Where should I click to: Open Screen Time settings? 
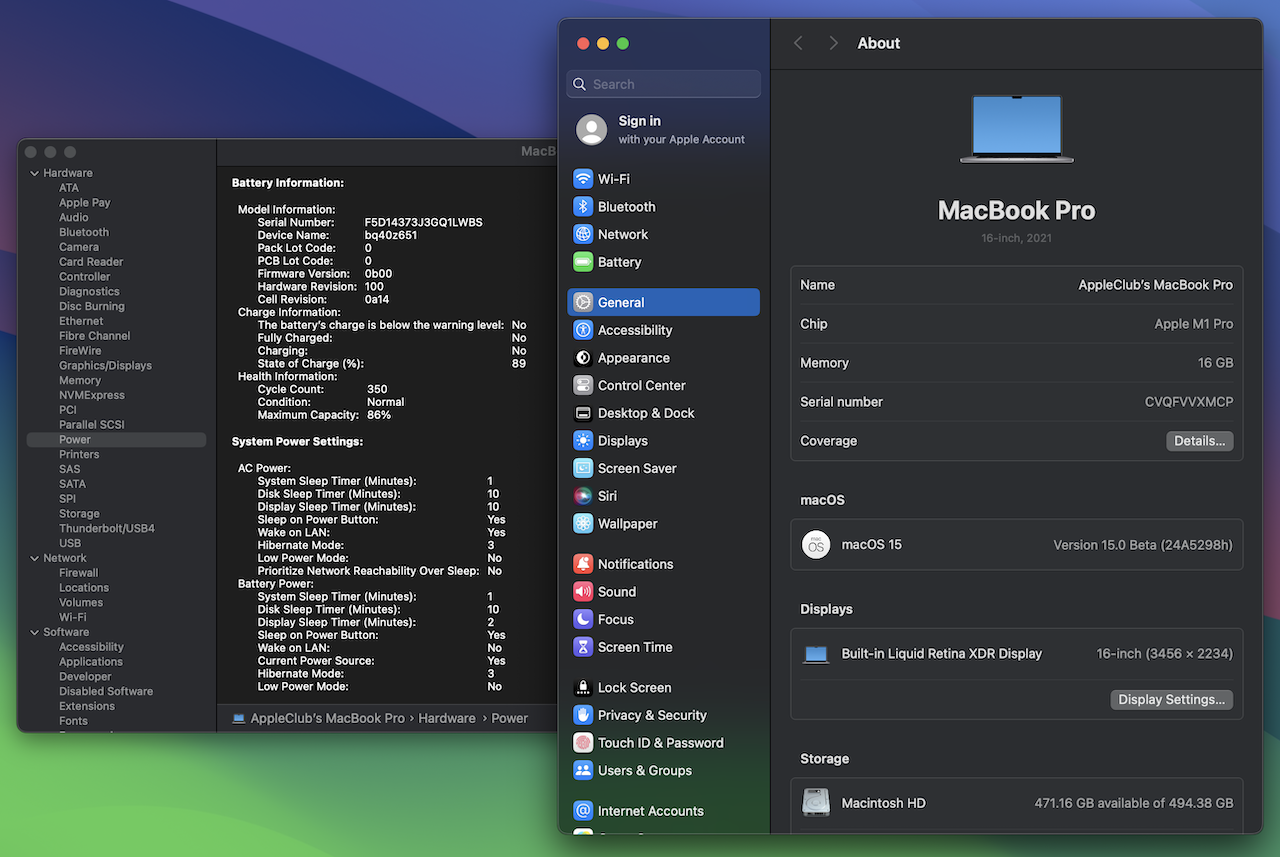(x=663, y=647)
